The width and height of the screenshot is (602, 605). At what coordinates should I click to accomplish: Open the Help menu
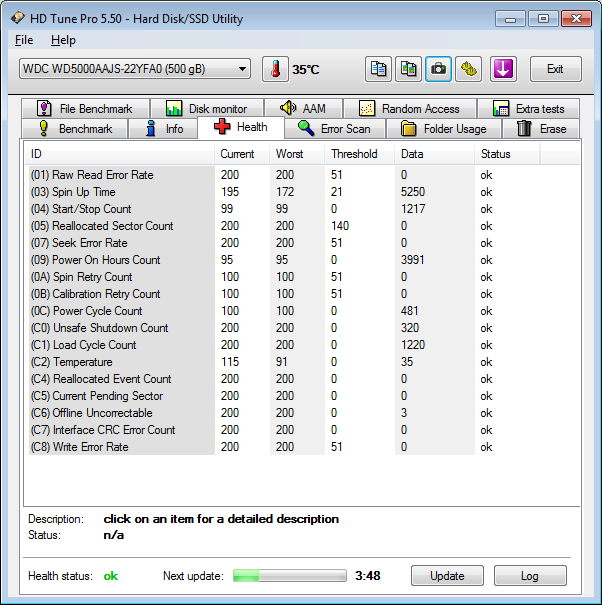click(x=63, y=40)
